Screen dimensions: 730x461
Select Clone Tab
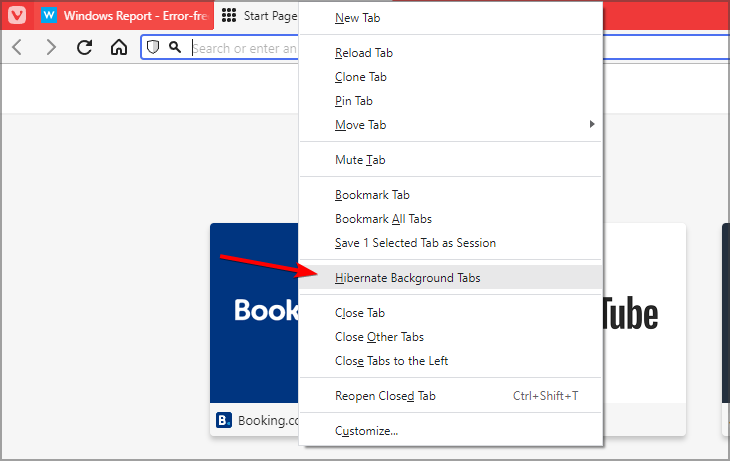pyautogui.click(x=451, y=77)
